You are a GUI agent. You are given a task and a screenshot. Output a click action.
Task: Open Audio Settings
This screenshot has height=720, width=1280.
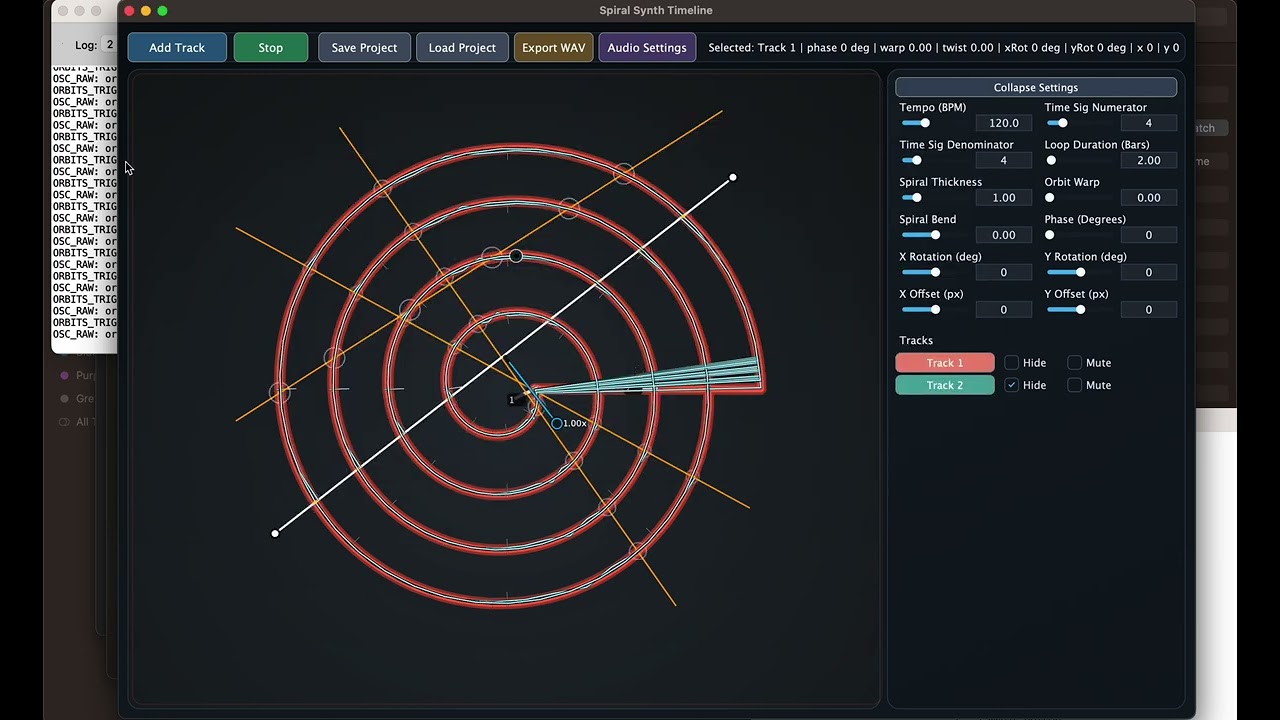click(647, 48)
